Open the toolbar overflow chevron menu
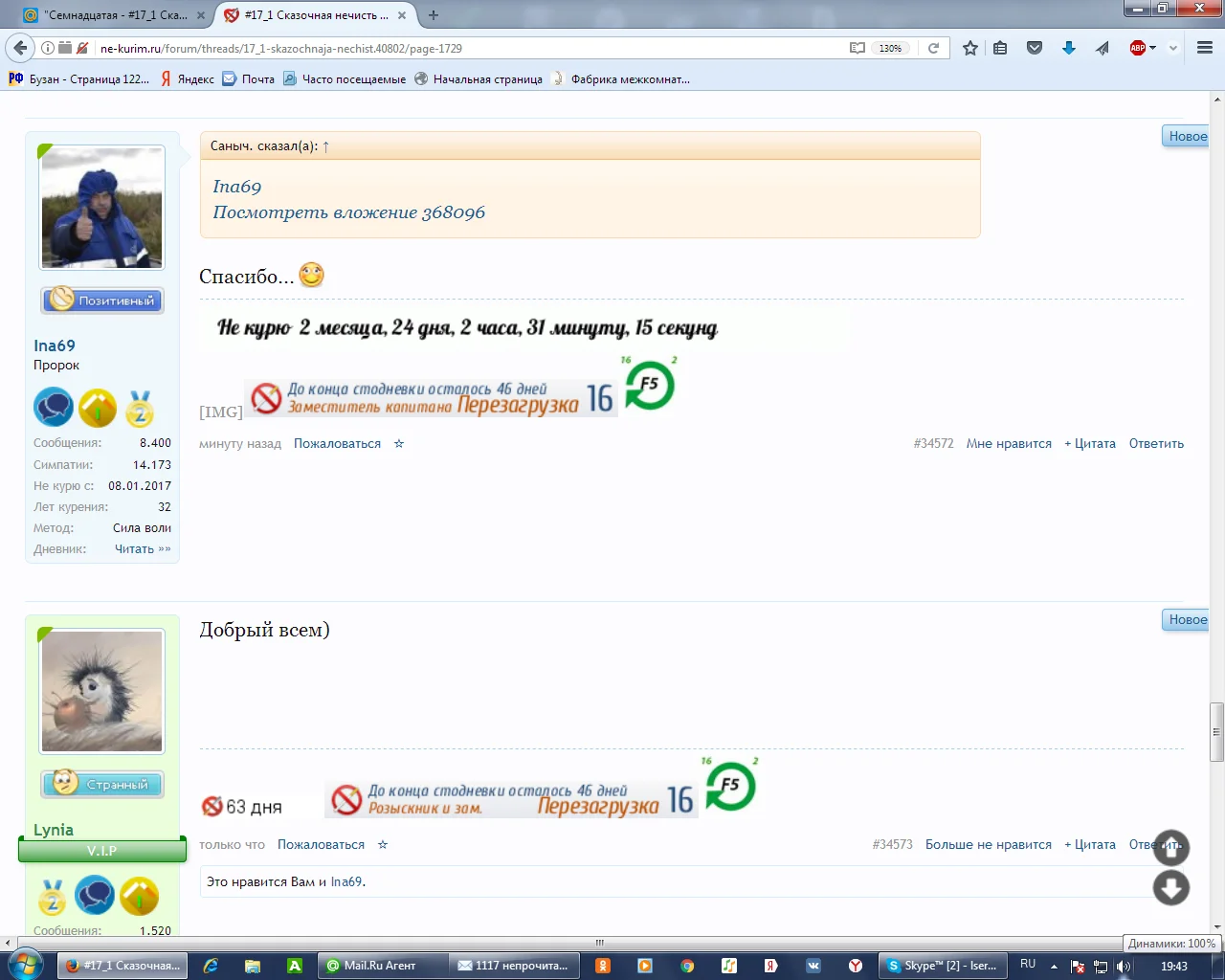The image size is (1225, 980). pyautogui.click(x=1172, y=47)
